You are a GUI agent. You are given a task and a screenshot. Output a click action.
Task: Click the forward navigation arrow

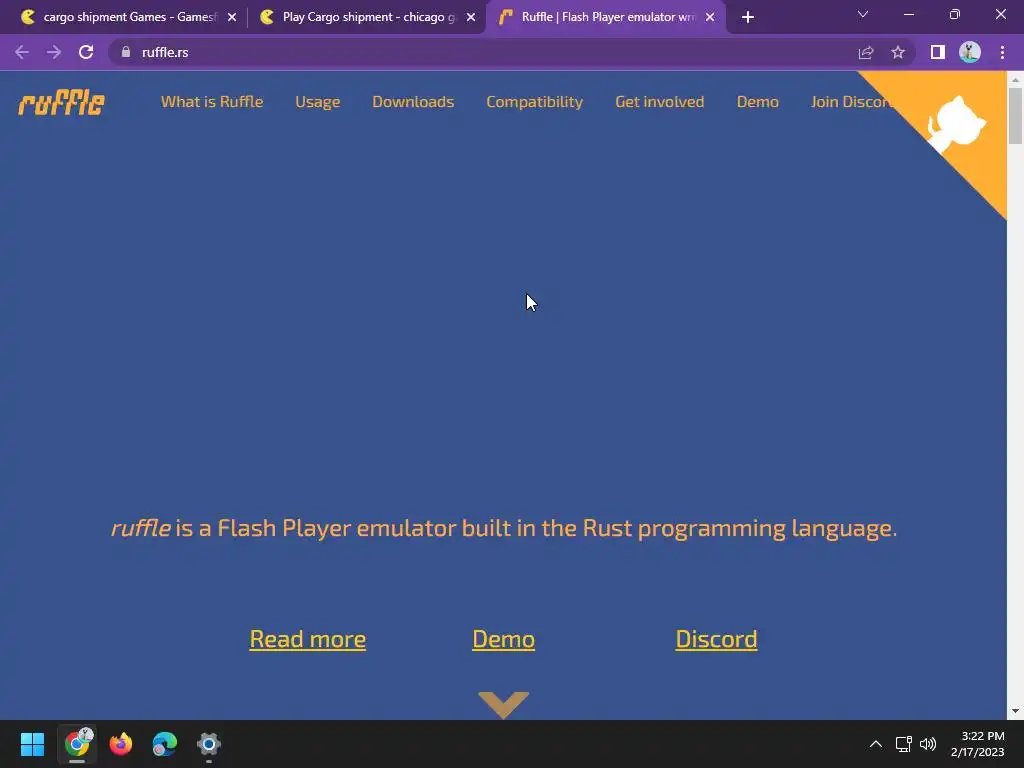[x=54, y=52]
